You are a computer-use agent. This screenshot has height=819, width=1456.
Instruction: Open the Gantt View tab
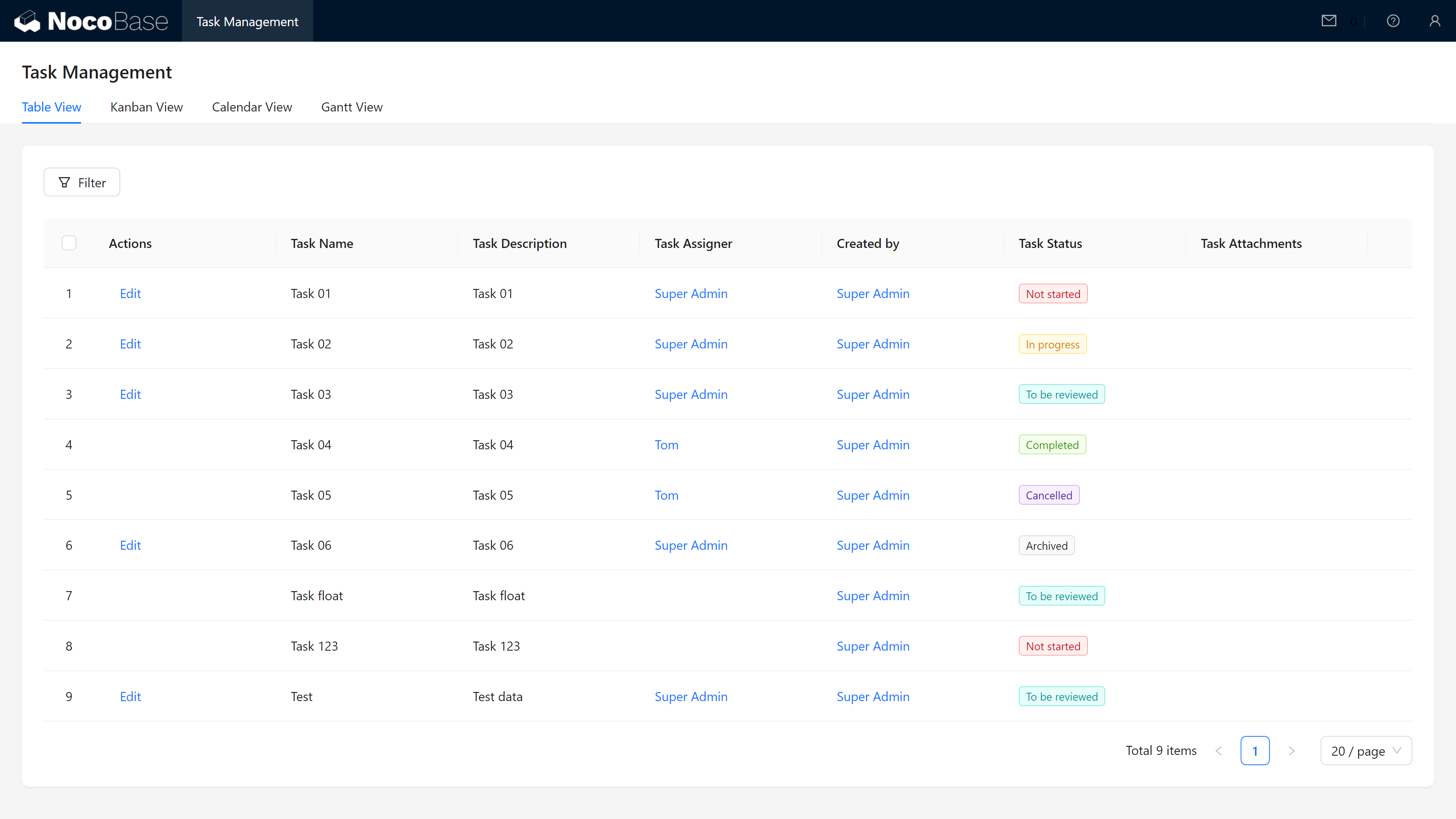(x=351, y=107)
